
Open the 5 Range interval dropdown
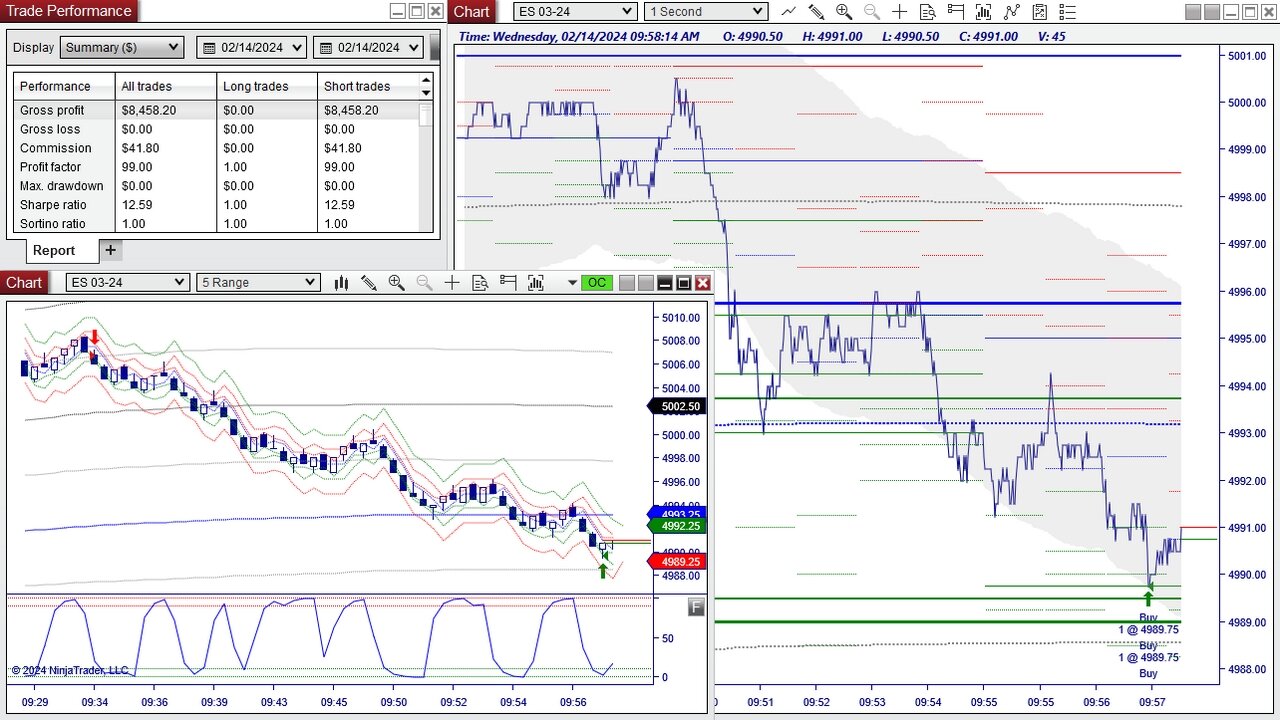[258, 283]
